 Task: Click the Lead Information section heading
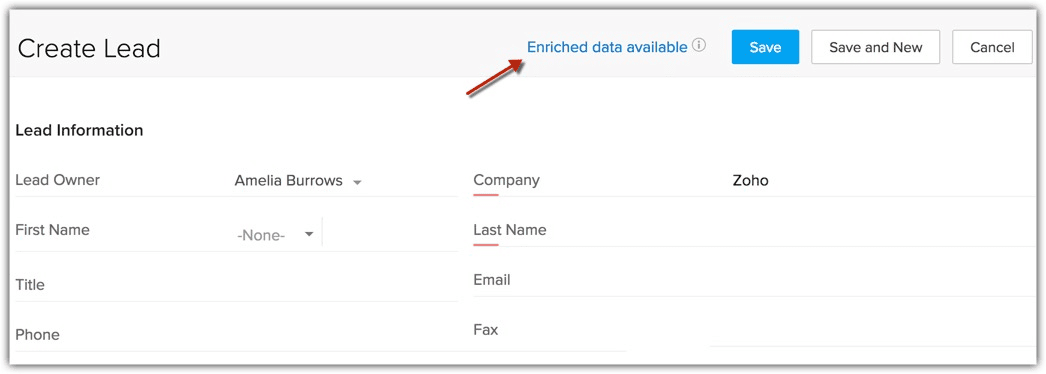click(x=79, y=131)
